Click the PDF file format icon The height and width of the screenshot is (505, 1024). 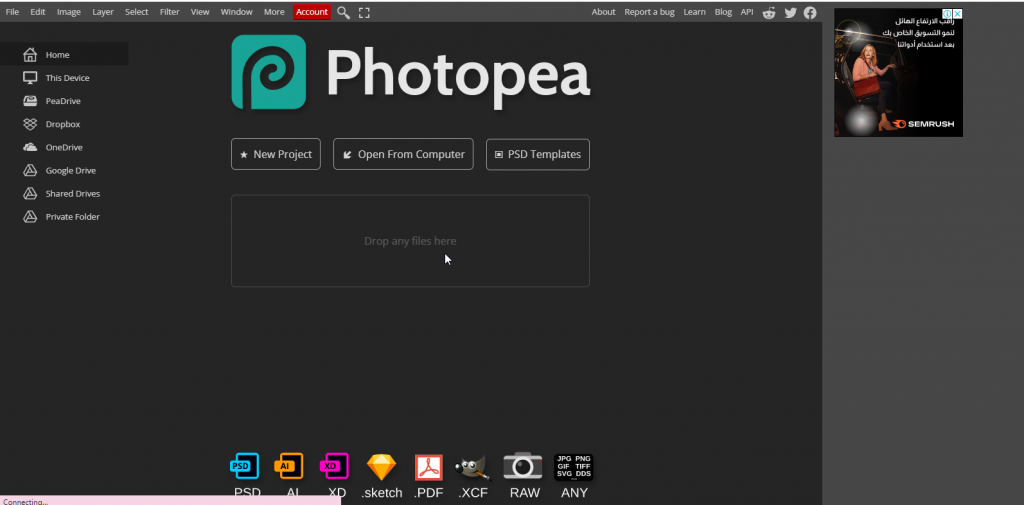429,467
